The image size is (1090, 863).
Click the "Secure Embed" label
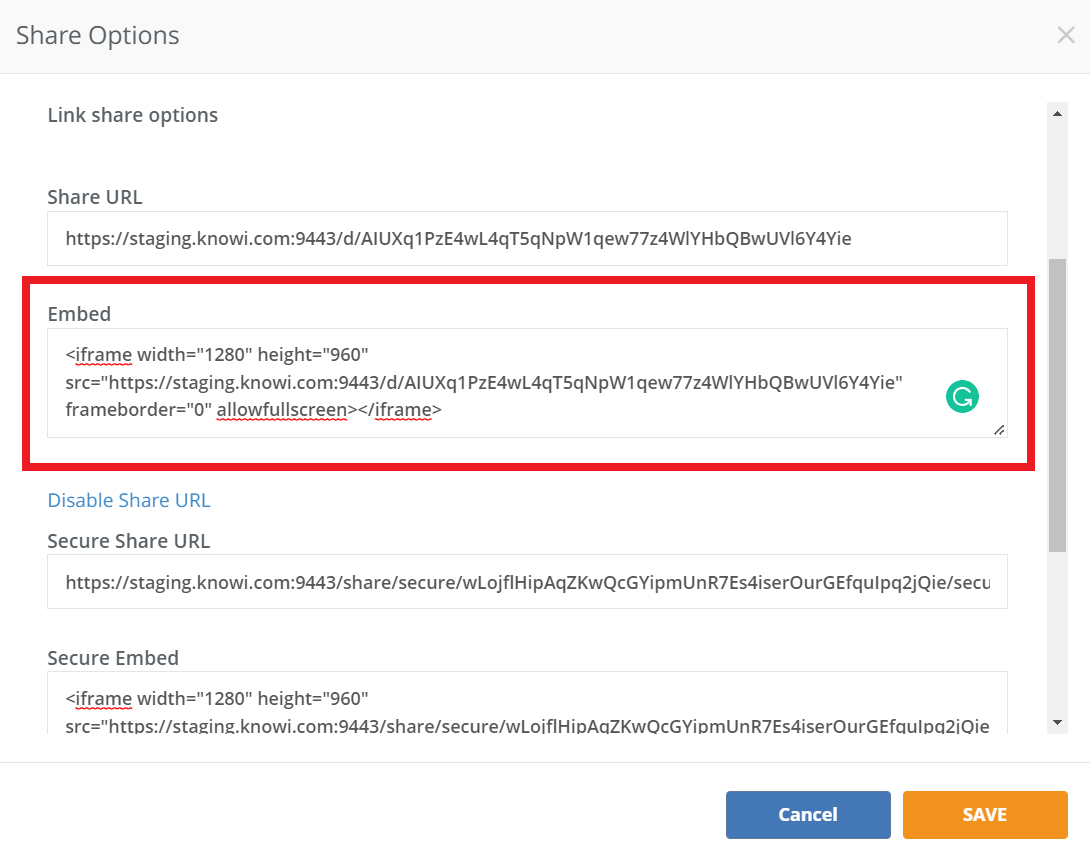tap(113, 658)
